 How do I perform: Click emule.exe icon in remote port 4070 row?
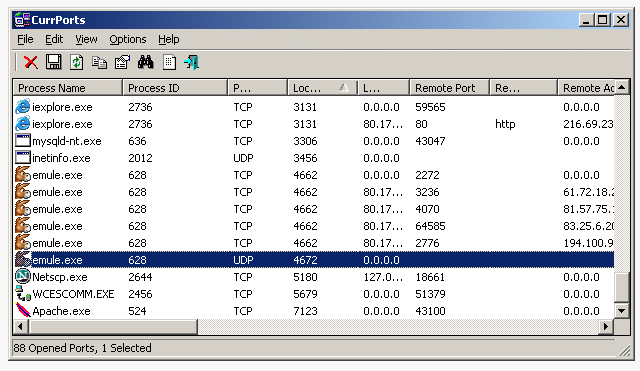(23, 209)
